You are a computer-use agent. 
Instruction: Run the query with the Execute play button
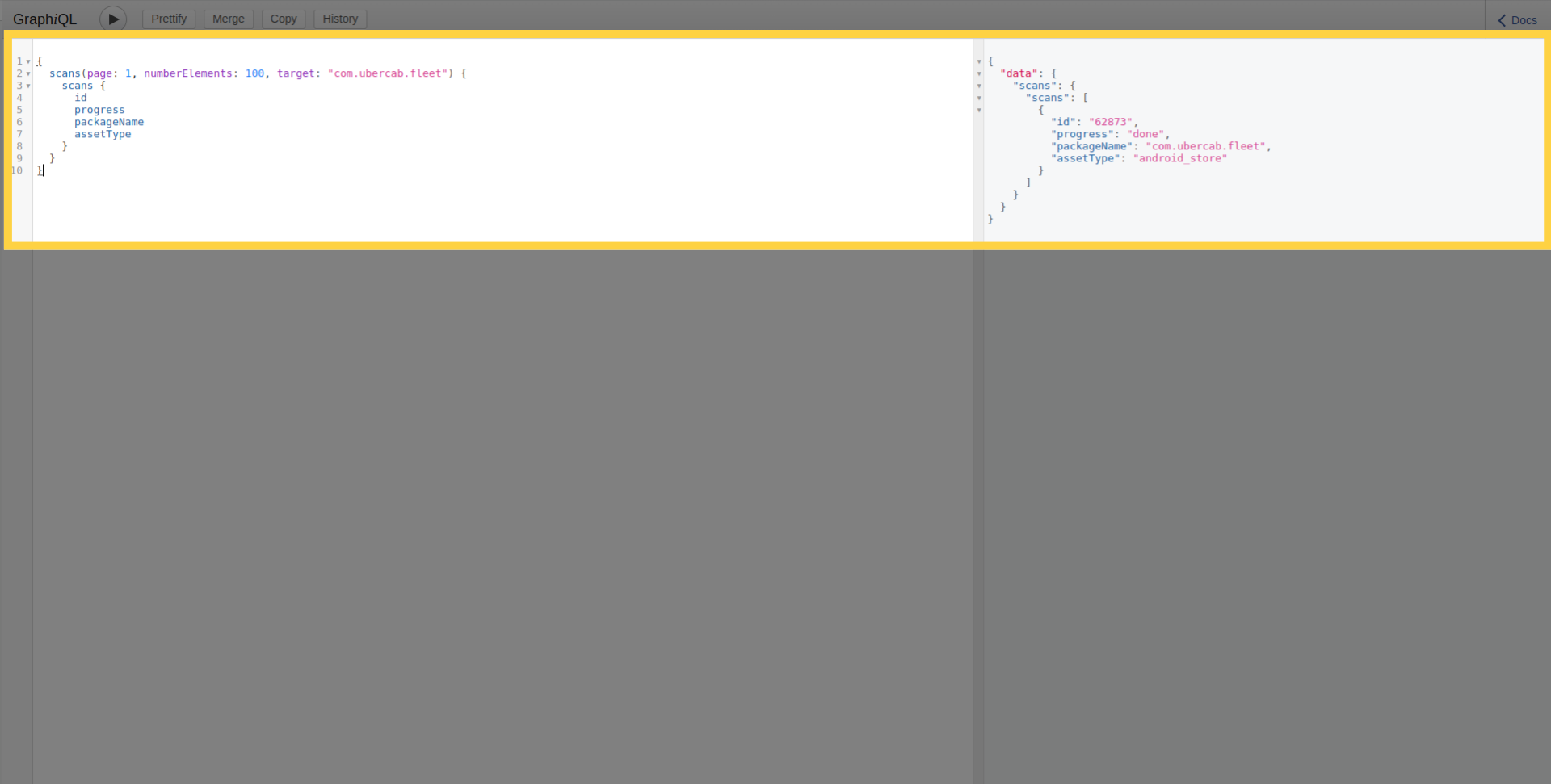(x=113, y=19)
